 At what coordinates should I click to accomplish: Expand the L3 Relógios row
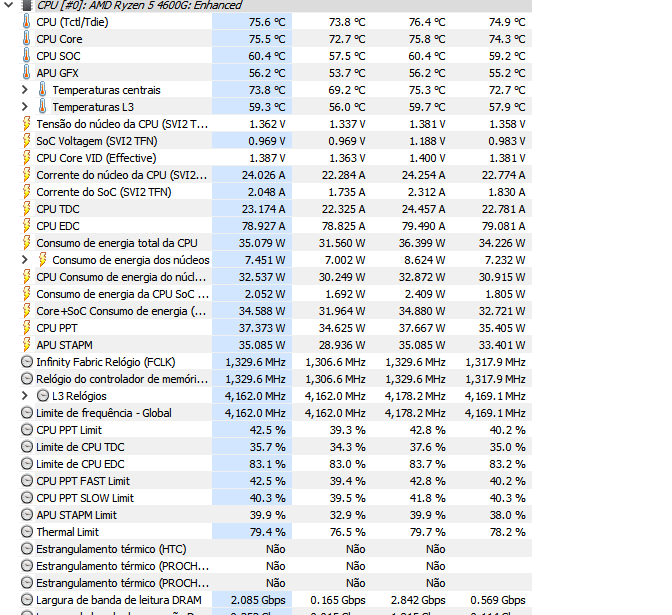pos(25,396)
